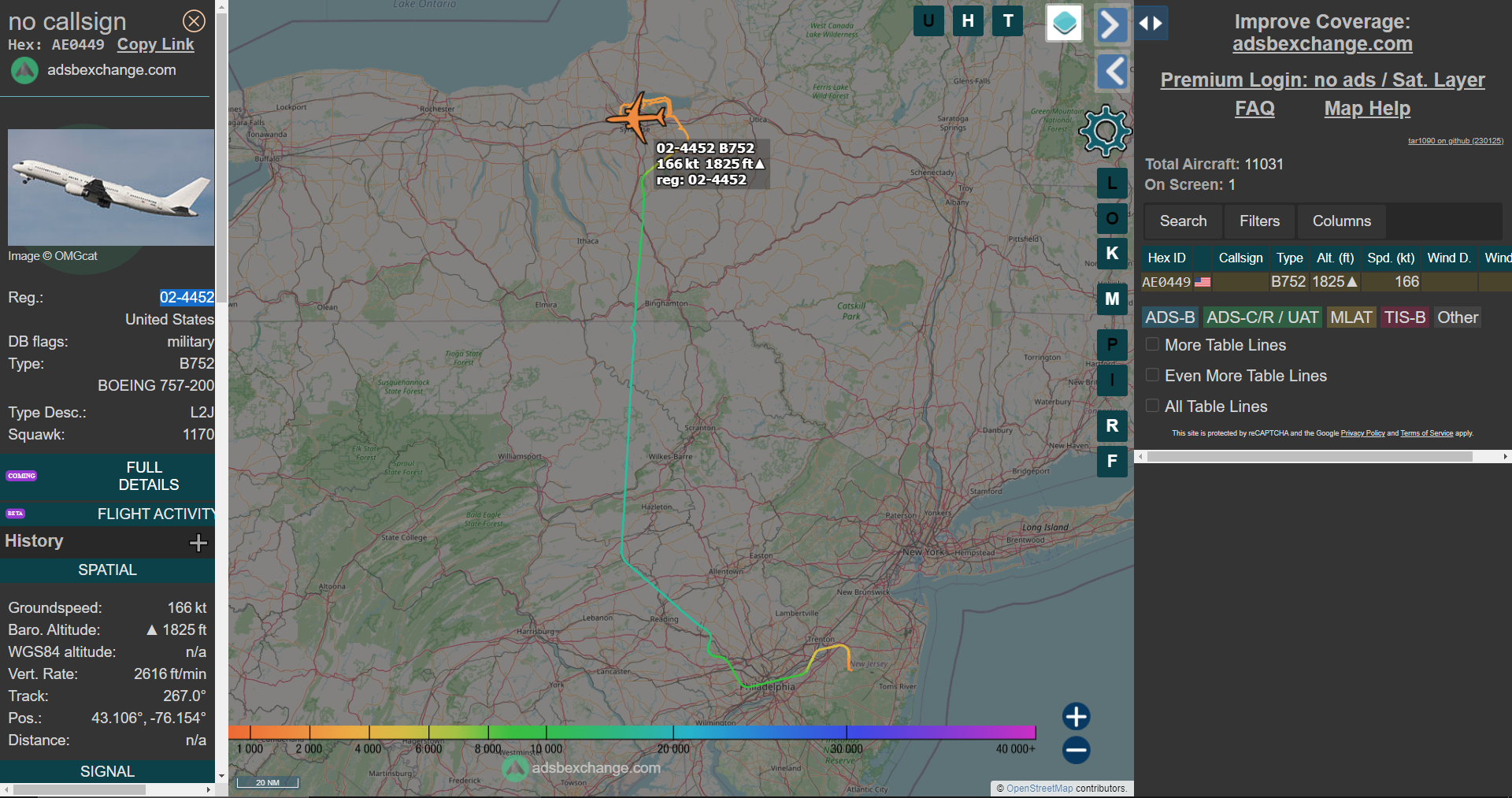Open the Columns tab

(1342, 221)
